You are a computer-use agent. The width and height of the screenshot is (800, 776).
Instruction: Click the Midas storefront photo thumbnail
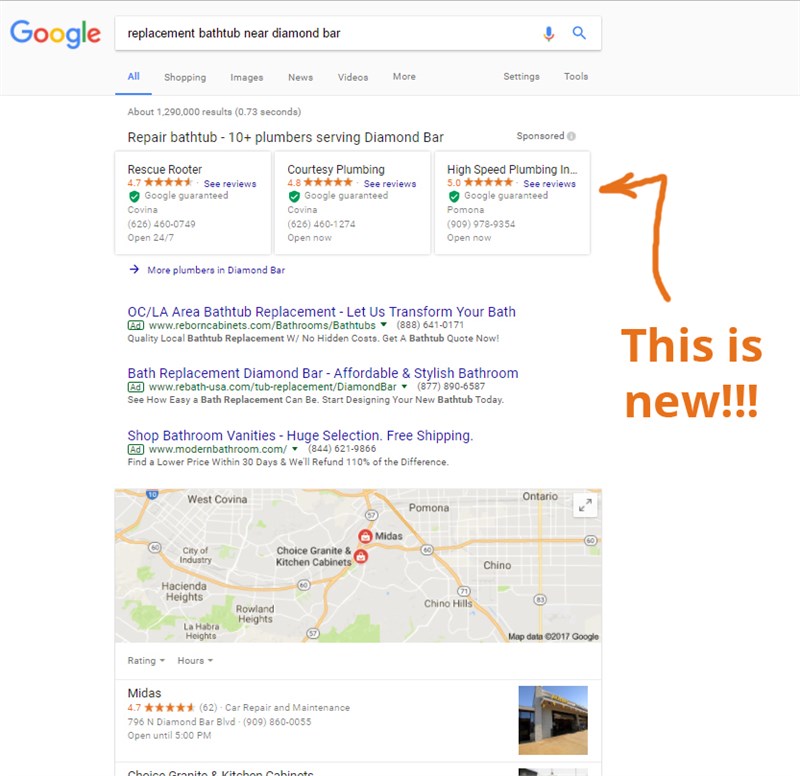(x=553, y=720)
